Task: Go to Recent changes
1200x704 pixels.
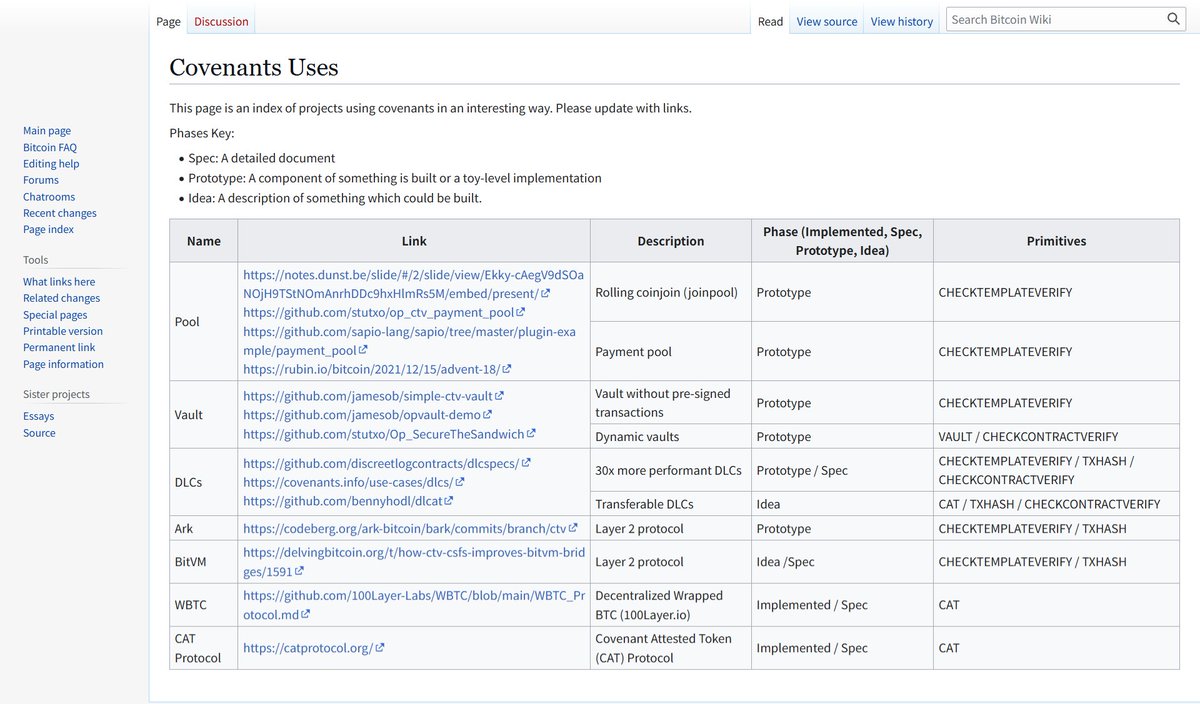Action: click(x=60, y=213)
